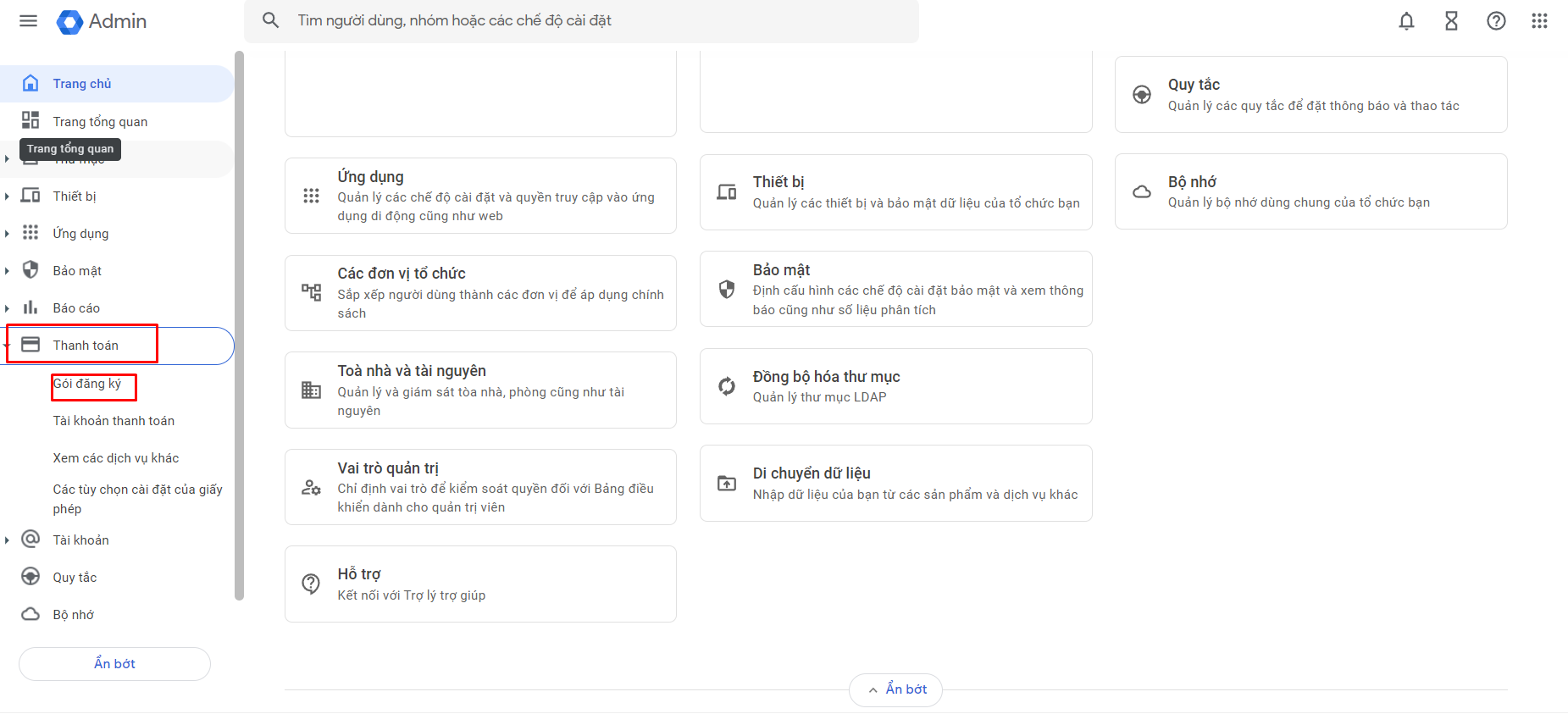Click the Tài khoản at-sign icon
This screenshot has width=1568, height=714.
coord(30,539)
